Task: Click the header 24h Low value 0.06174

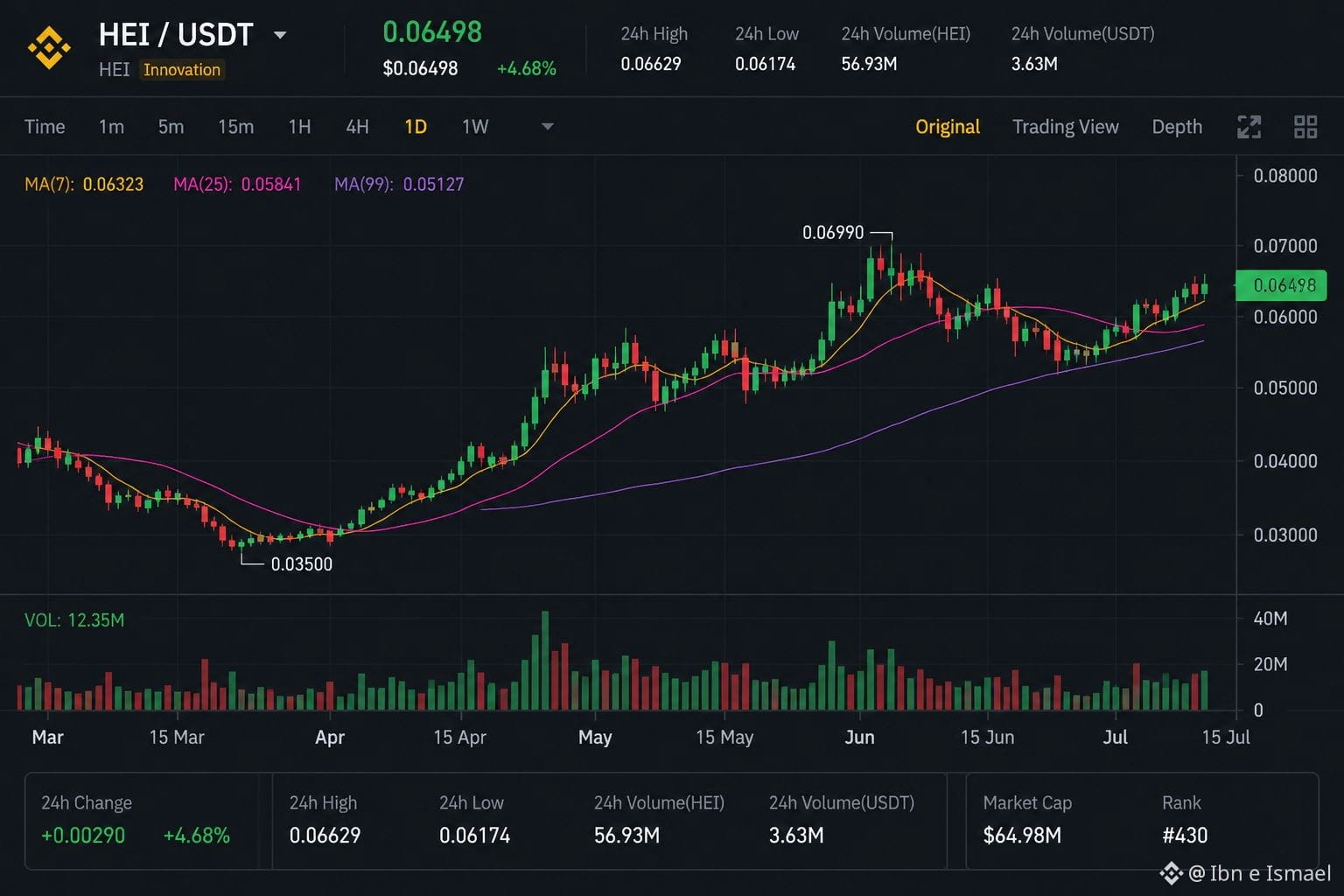Action: pos(766,64)
